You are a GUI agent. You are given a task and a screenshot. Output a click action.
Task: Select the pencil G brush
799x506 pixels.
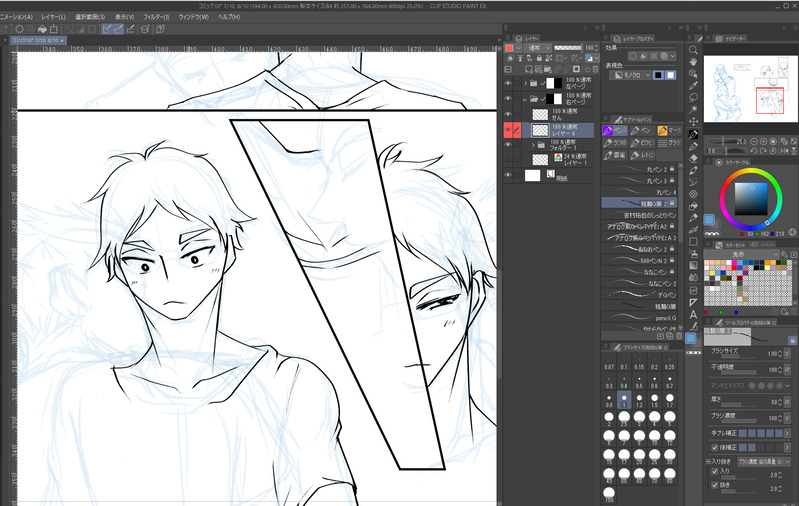point(640,317)
